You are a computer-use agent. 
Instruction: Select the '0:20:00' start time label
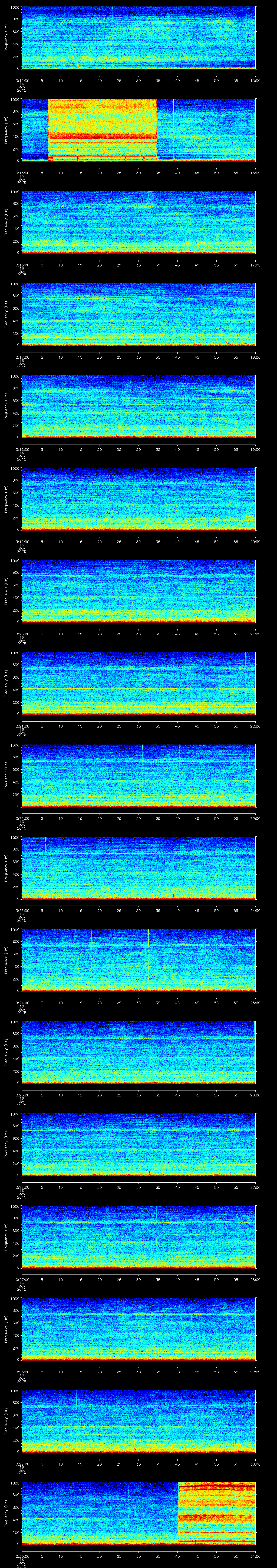(x=22, y=634)
